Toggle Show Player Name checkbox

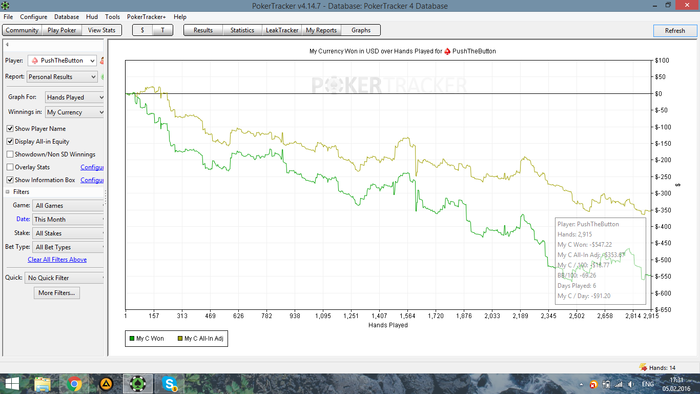point(10,129)
